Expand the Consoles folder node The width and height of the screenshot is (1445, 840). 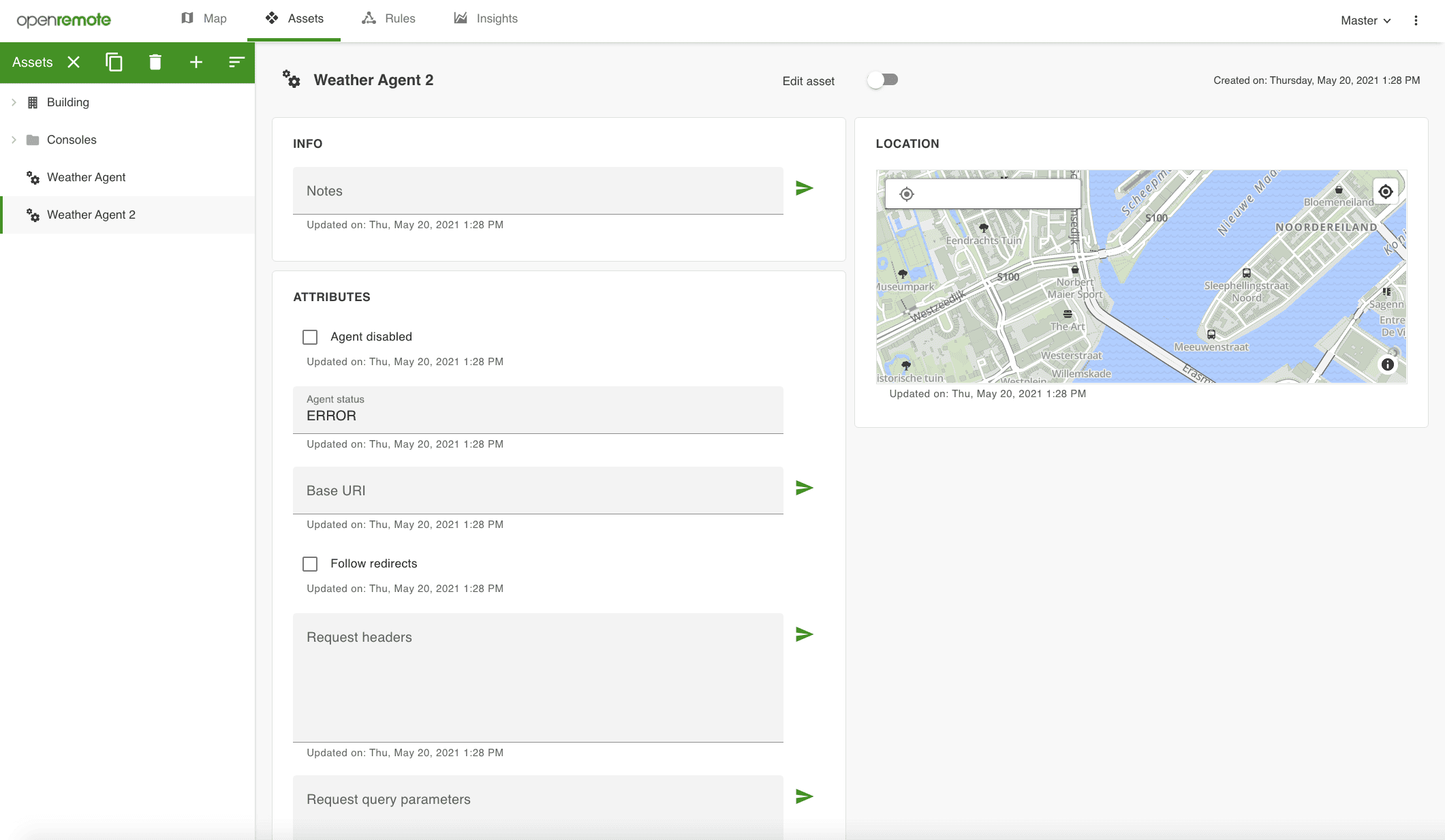14,140
